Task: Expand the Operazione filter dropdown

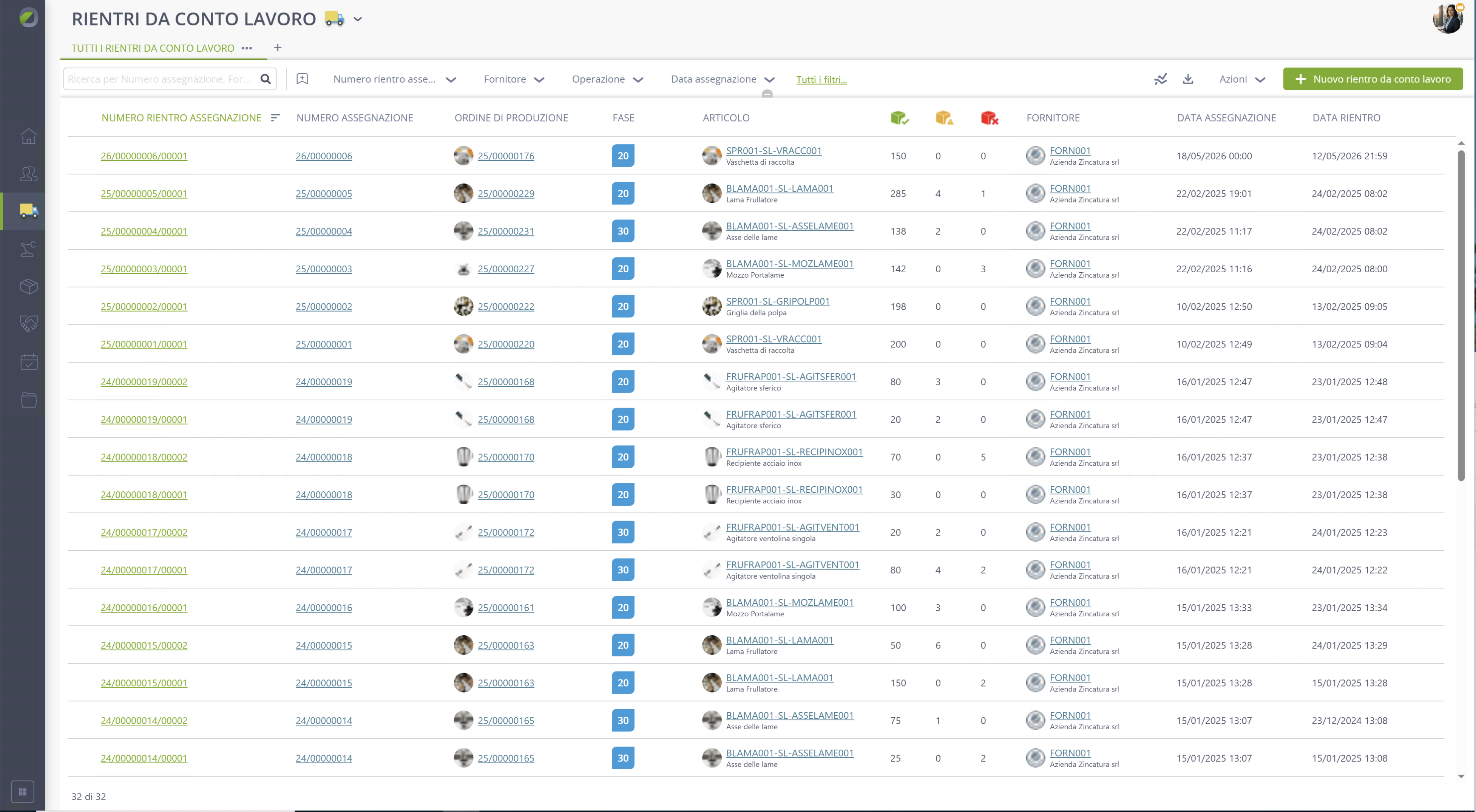Action: (607, 79)
